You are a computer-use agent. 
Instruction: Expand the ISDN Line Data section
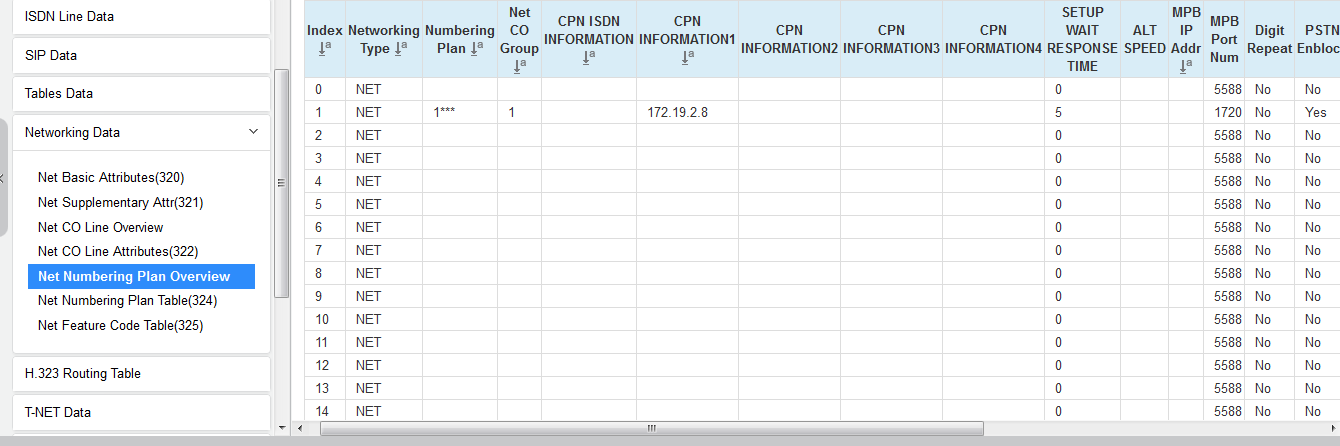pos(141,17)
